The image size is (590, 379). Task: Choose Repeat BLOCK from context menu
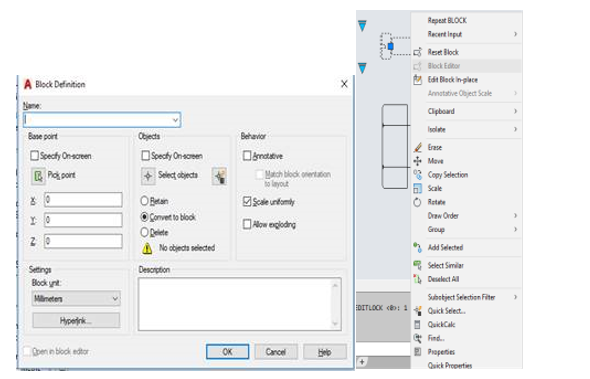click(x=447, y=20)
